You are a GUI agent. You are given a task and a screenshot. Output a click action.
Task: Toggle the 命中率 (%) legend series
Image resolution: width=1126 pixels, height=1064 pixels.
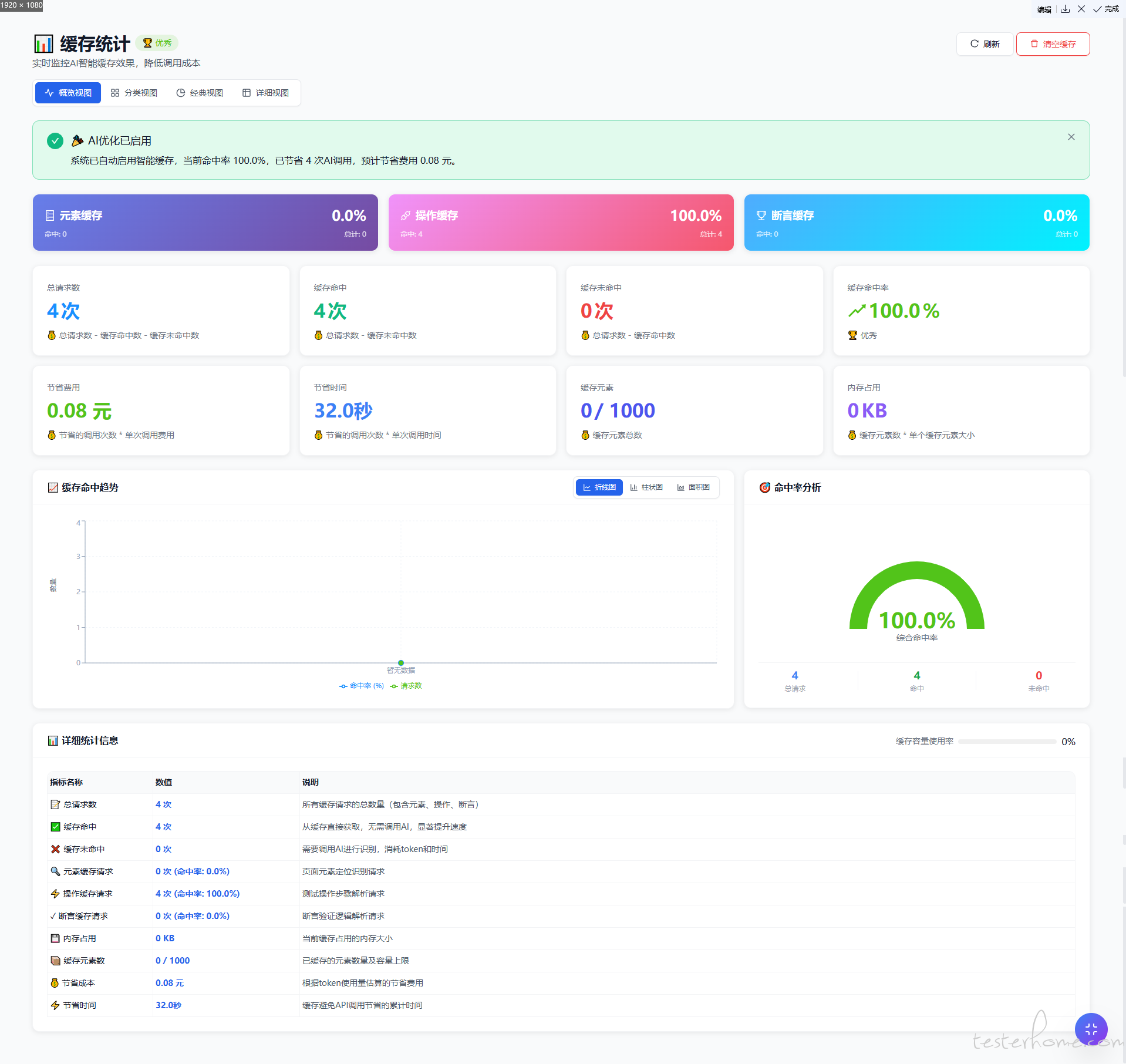tap(362, 686)
